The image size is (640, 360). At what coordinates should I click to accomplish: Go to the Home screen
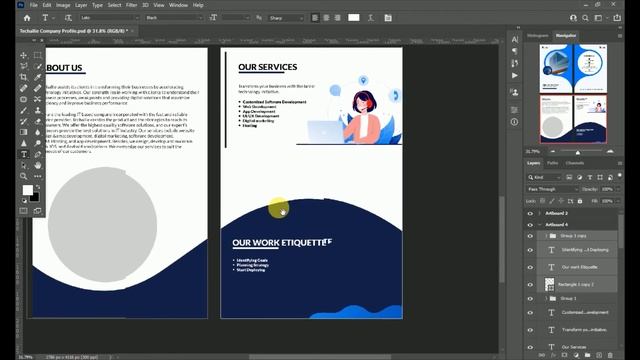[27, 18]
